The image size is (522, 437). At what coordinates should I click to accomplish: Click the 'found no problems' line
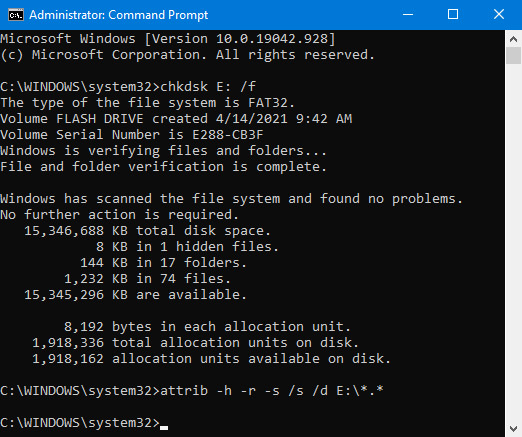pos(231,199)
